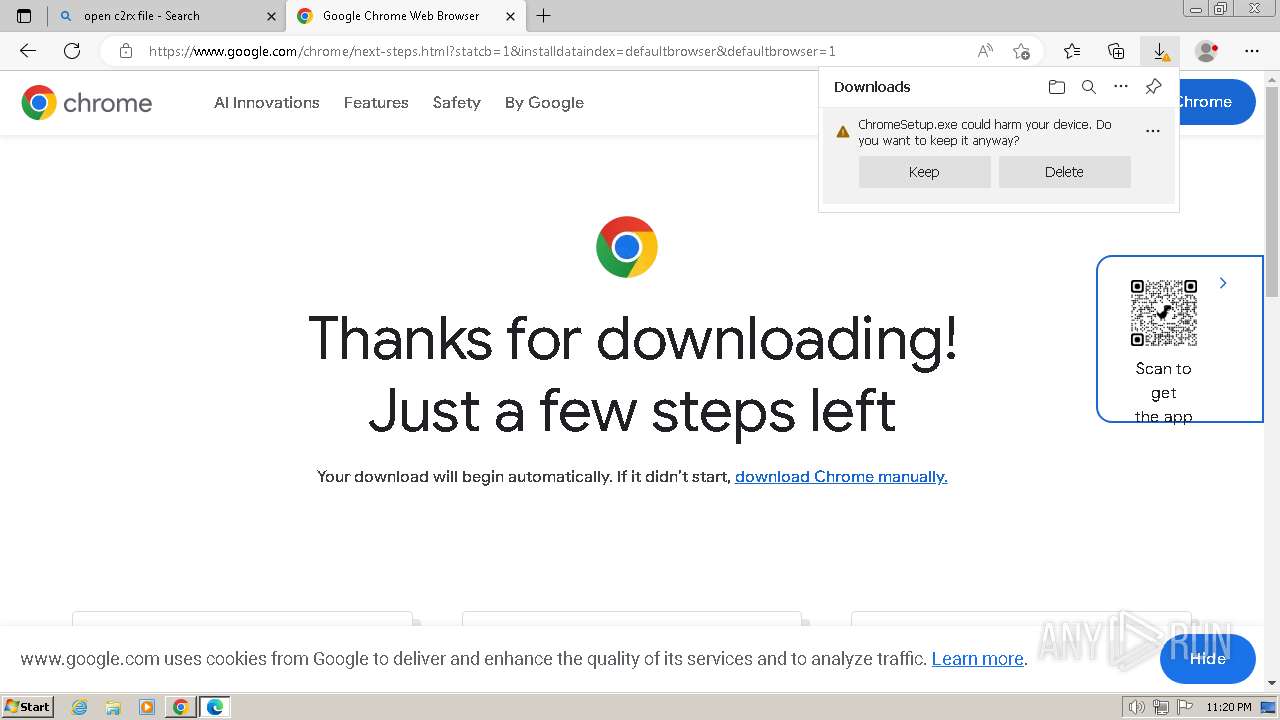Pin the Downloads panel

(1153, 87)
